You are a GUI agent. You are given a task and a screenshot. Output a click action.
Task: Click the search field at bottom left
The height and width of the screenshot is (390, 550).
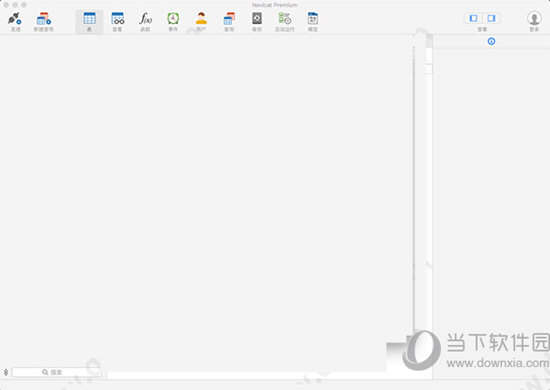pyautogui.click(x=57, y=372)
